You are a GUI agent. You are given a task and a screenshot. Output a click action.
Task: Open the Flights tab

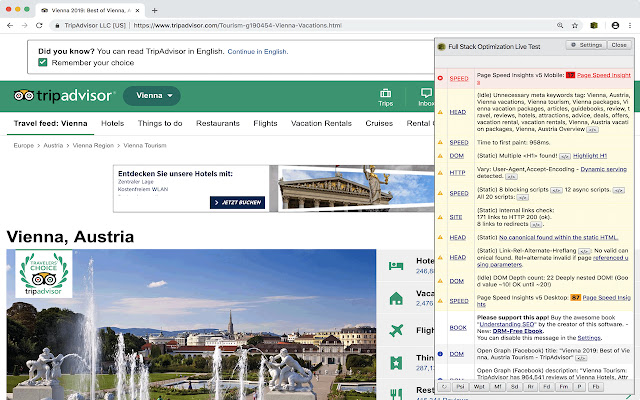point(265,123)
